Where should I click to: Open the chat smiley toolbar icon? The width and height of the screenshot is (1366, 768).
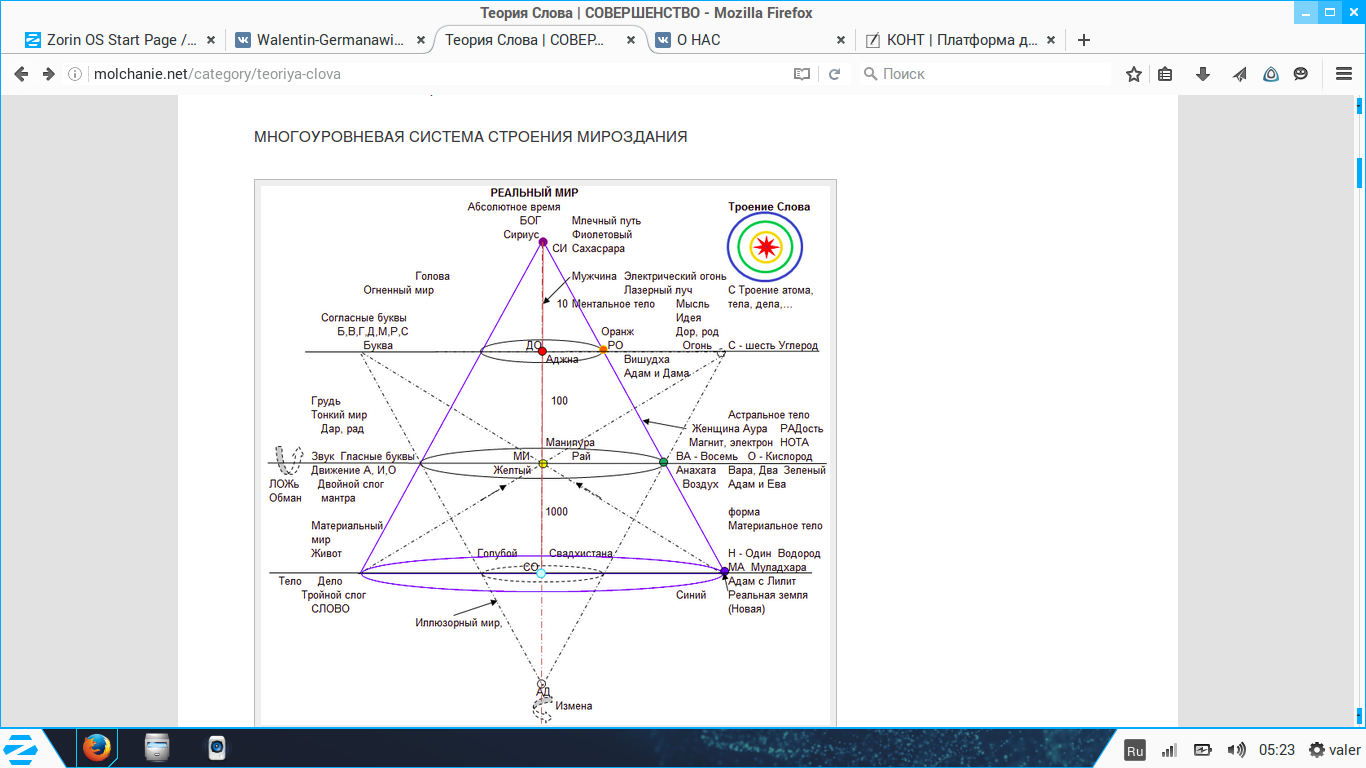pyautogui.click(x=1301, y=74)
